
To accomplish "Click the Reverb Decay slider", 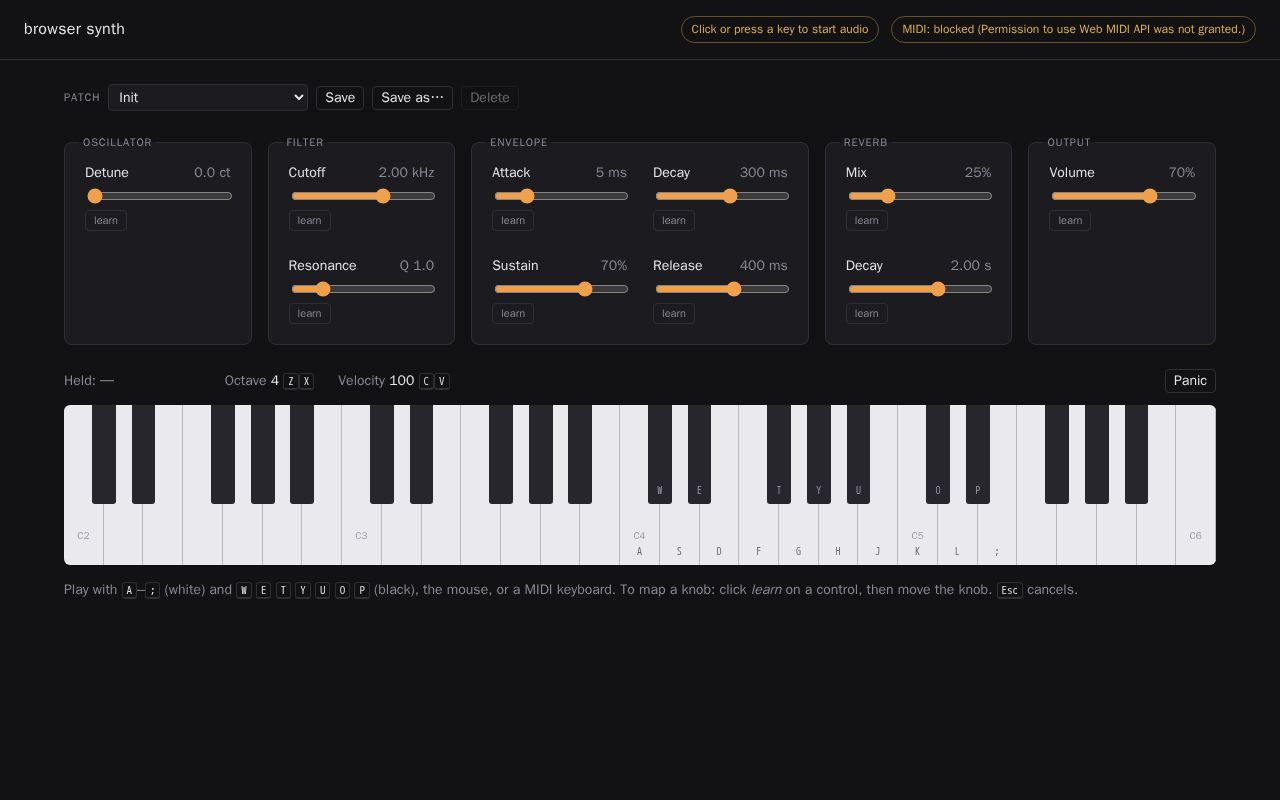I will [920, 289].
